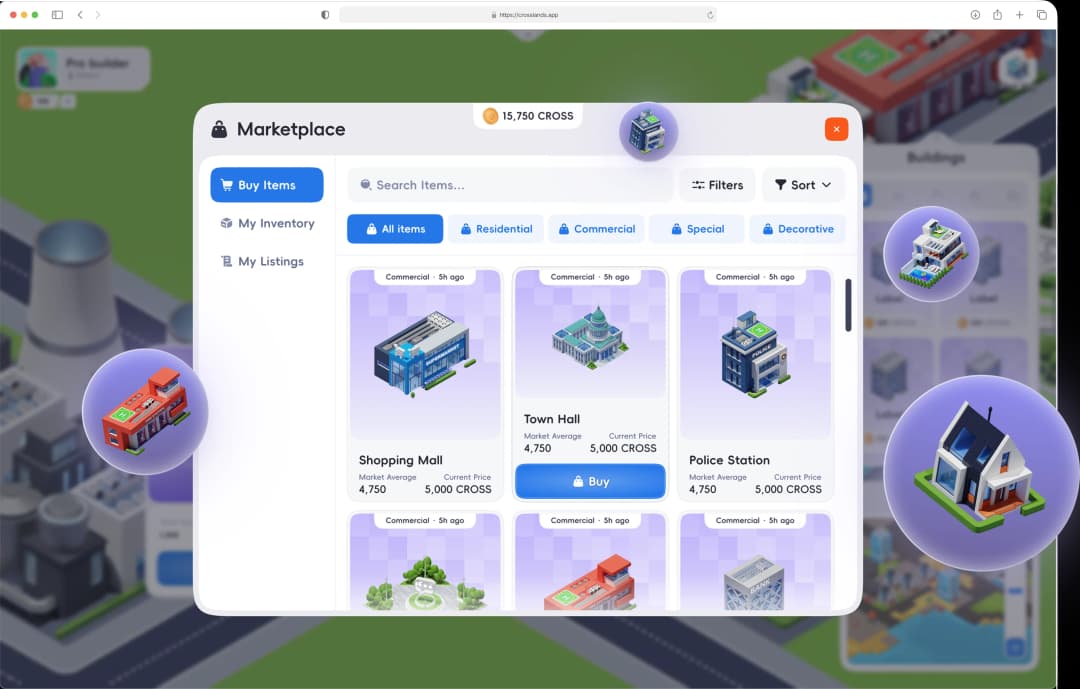1080x689 pixels.
Task: Click the bag icon beside Marketplace title
Action: [219, 129]
